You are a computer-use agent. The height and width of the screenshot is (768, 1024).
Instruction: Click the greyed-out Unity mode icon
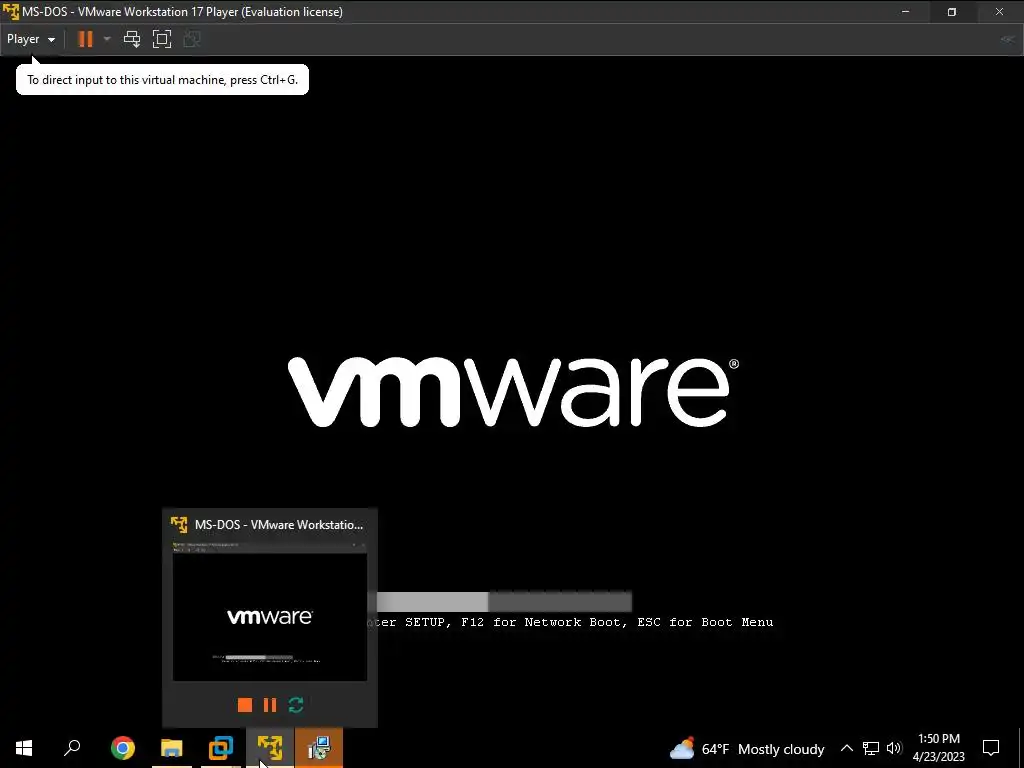pyautogui.click(x=192, y=39)
